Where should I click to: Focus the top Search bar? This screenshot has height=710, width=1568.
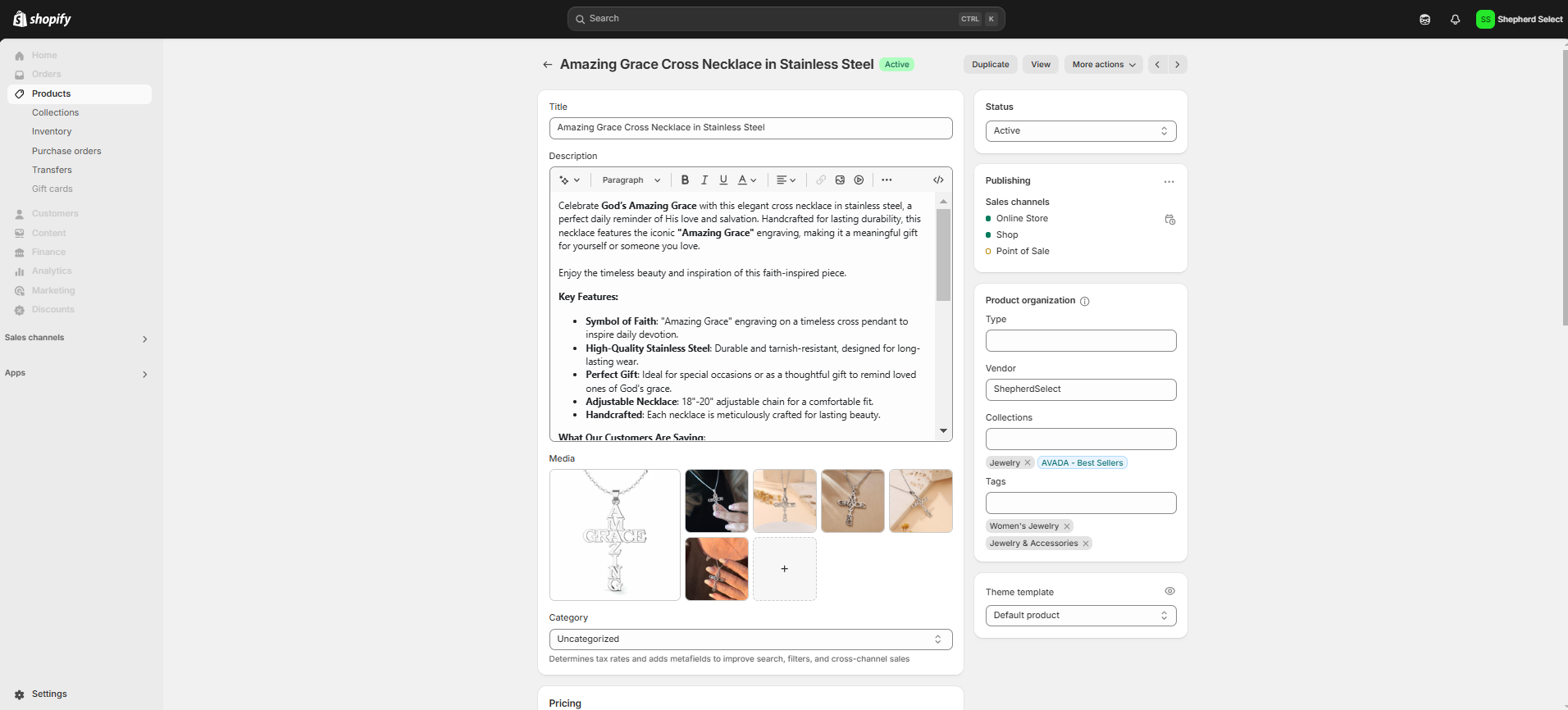[x=786, y=19]
